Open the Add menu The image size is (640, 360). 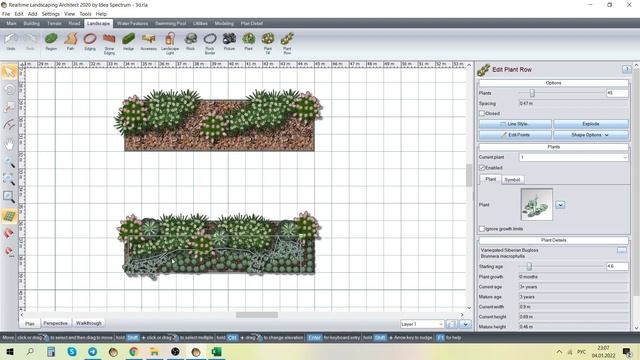(x=32, y=14)
